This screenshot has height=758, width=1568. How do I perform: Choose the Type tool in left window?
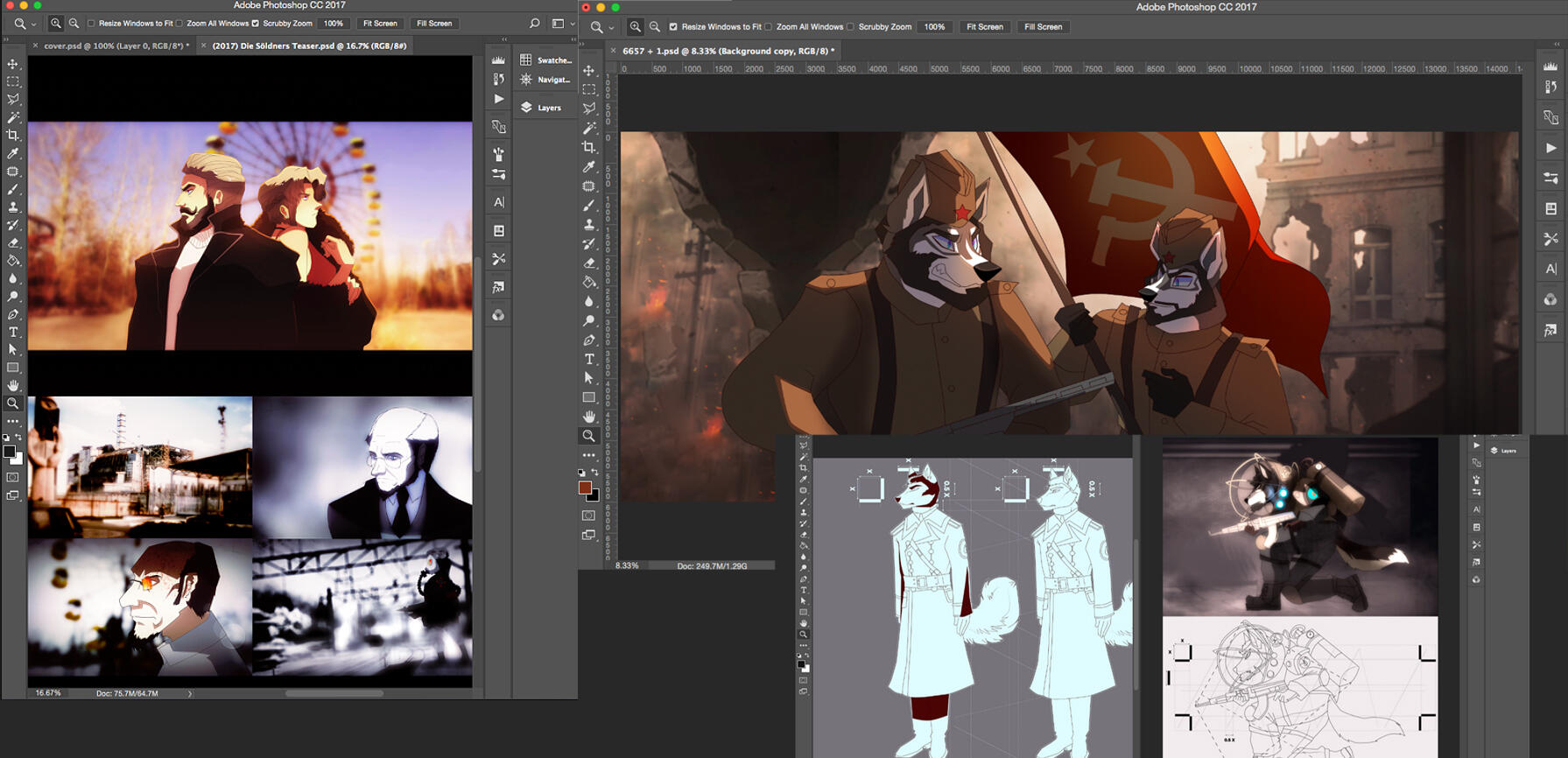[13, 332]
